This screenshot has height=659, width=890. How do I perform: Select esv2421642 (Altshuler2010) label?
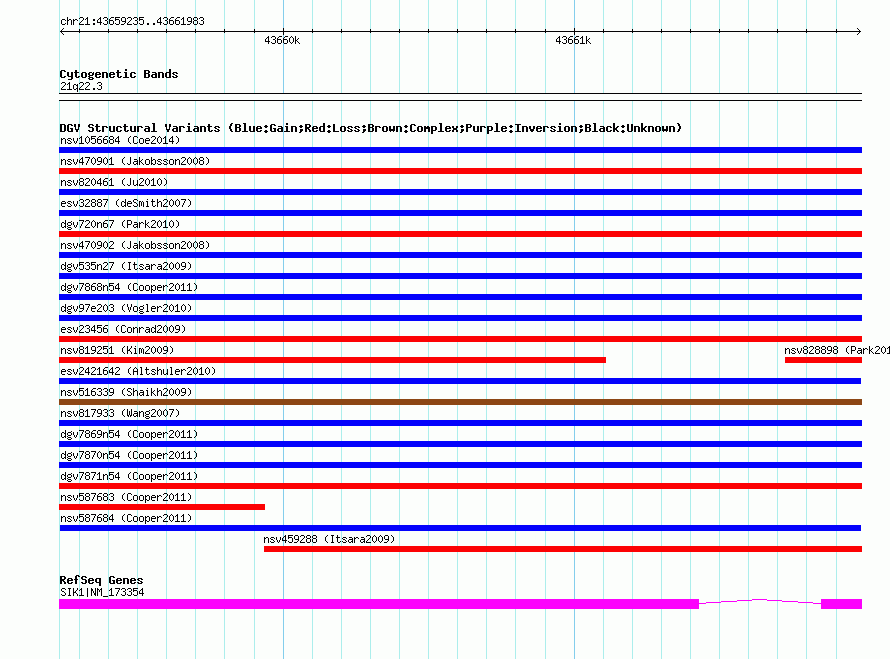click(x=138, y=371)
